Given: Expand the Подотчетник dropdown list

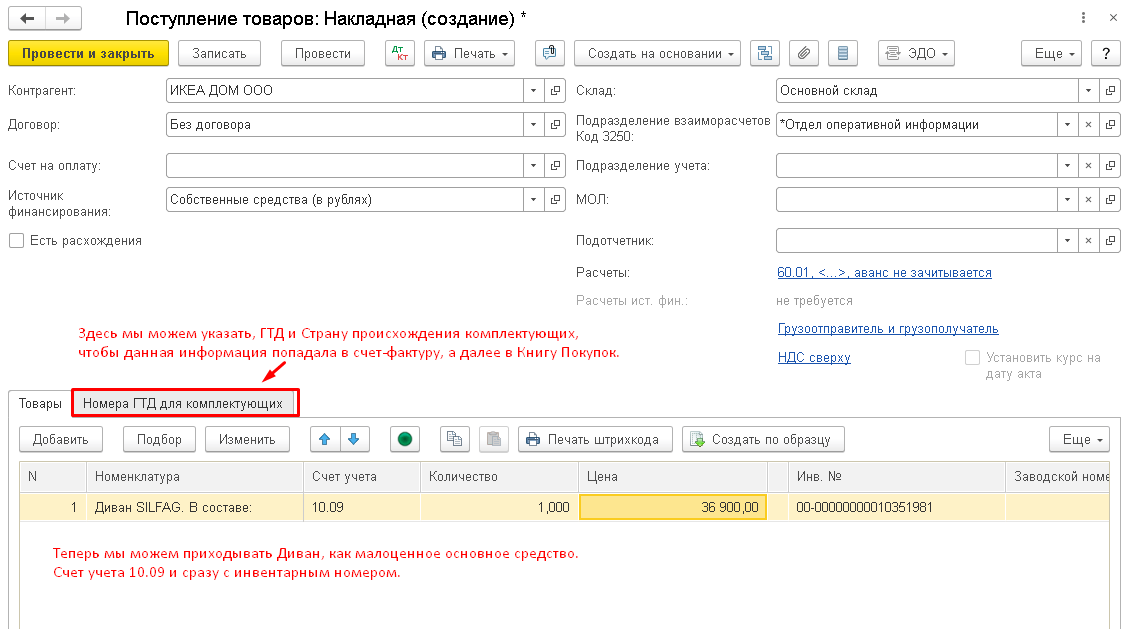Looking at the screenshot, I should point(1067,240).
